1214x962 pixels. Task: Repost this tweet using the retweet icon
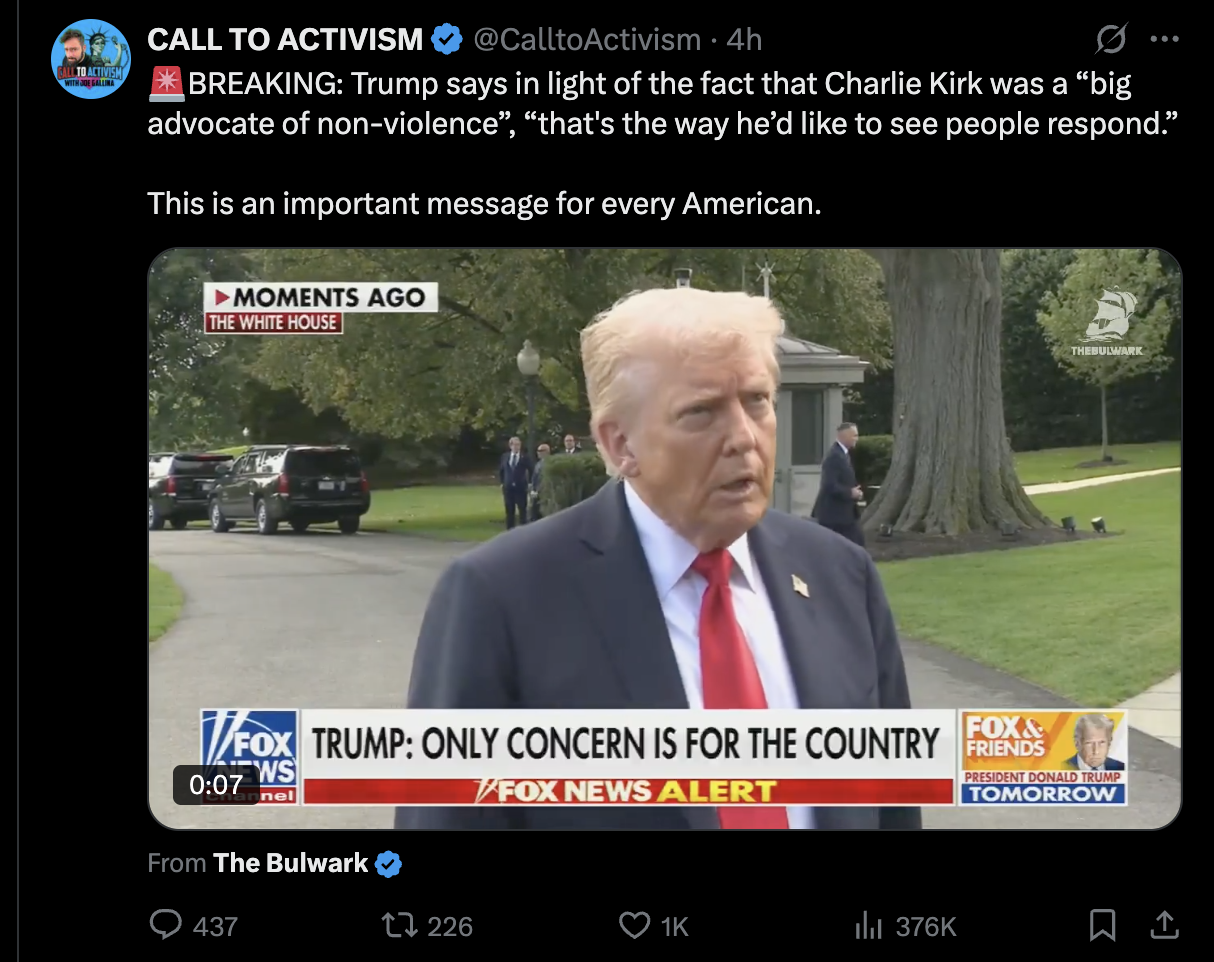[x=399, y=926]
